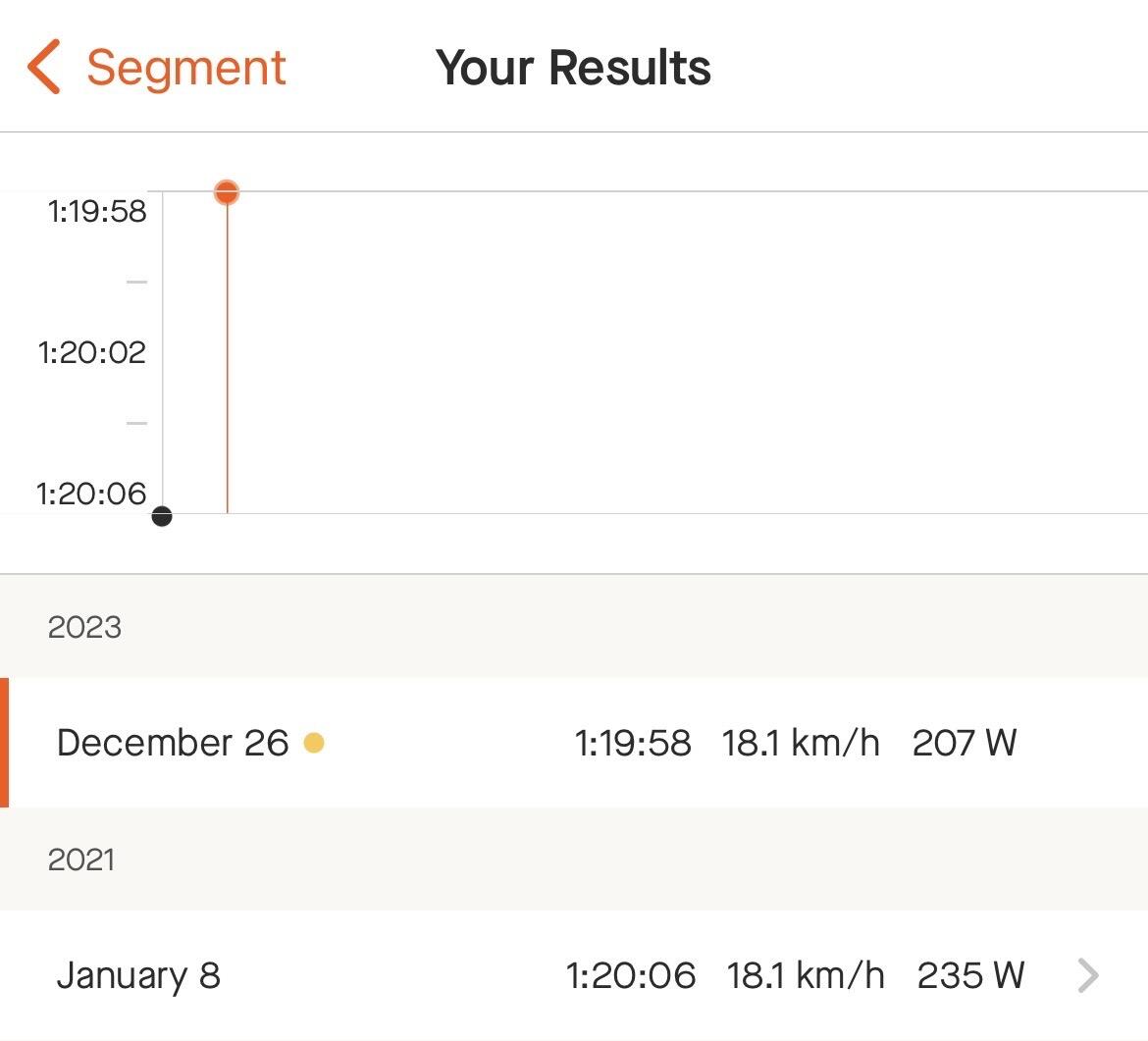Click the 1:20:06 time in January row
The image size is (1148, 1041).
click(631, 975)
